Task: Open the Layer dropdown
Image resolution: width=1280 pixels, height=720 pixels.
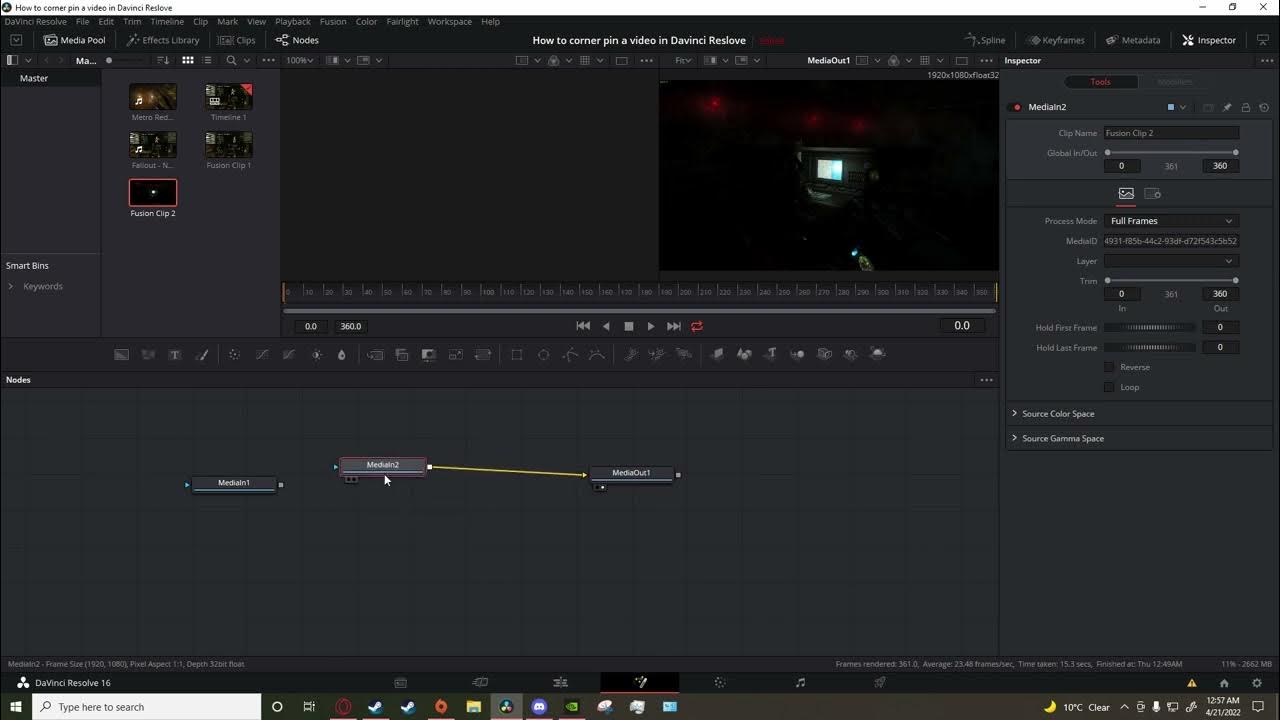Action: (x=1171, y=261)
